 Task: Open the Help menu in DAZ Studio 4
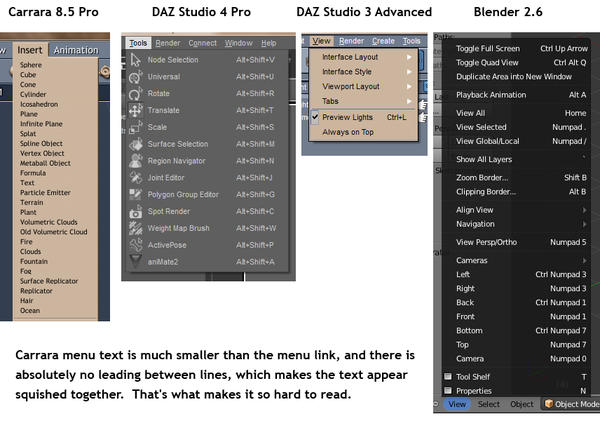[269, 43]
